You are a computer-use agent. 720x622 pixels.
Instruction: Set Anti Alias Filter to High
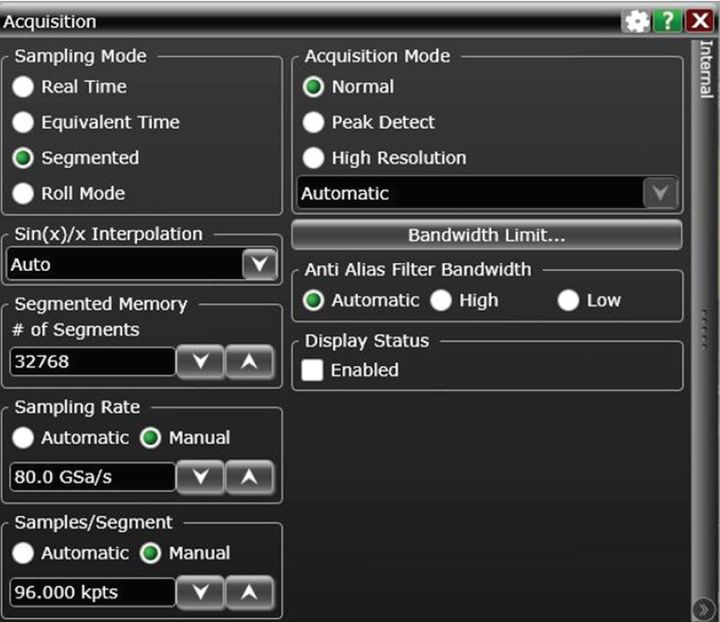tap(441, 300)
